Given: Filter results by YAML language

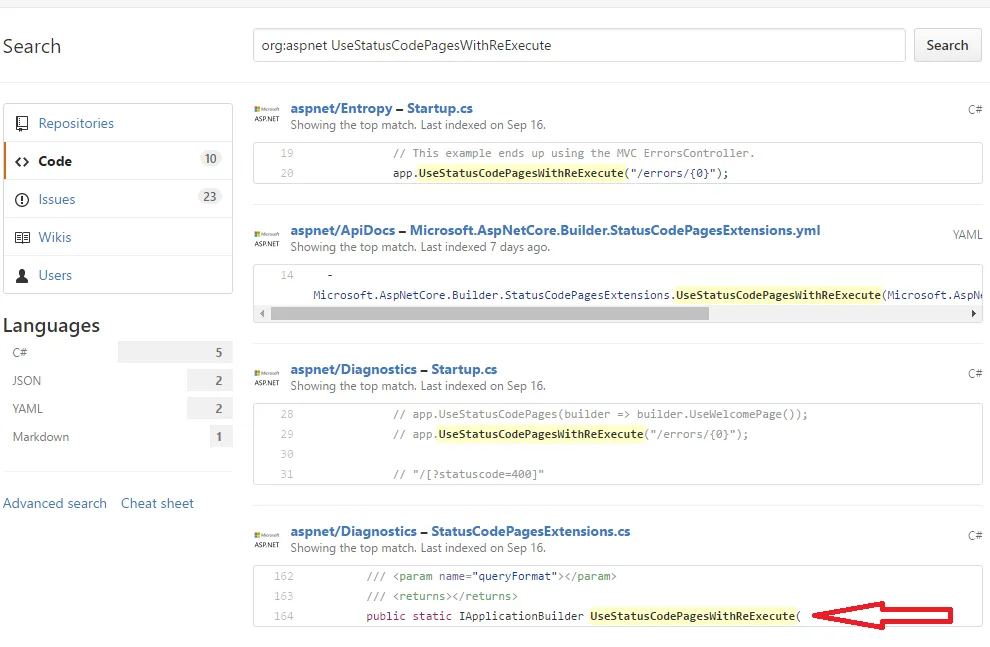Looking at the screenshot, I should click(28, 409).
